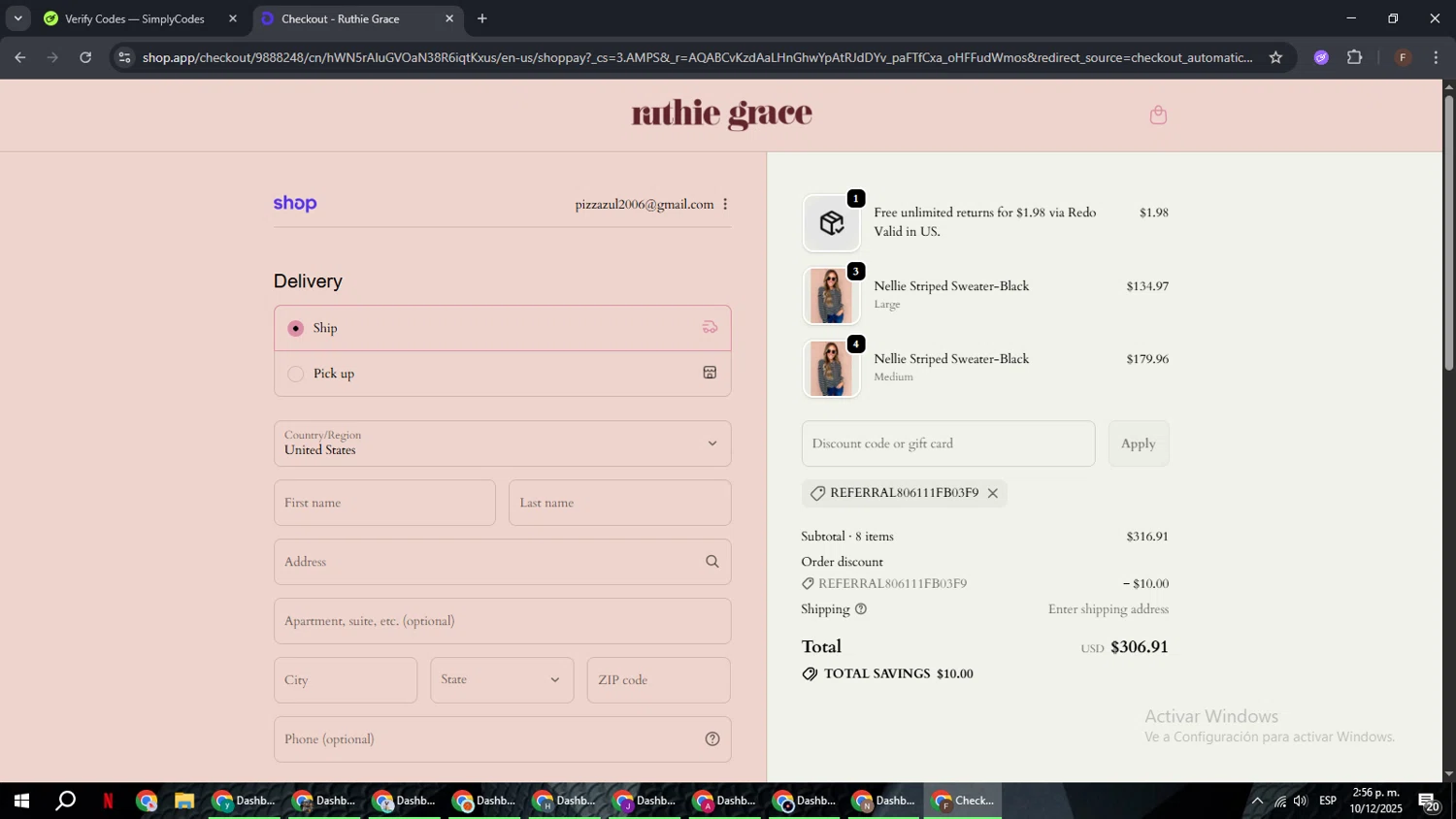Image resolution: width=1456 pixels, height=819 pixels.
Task: Open the Check... Chrome window in taskbar
Action: [963, 802]
